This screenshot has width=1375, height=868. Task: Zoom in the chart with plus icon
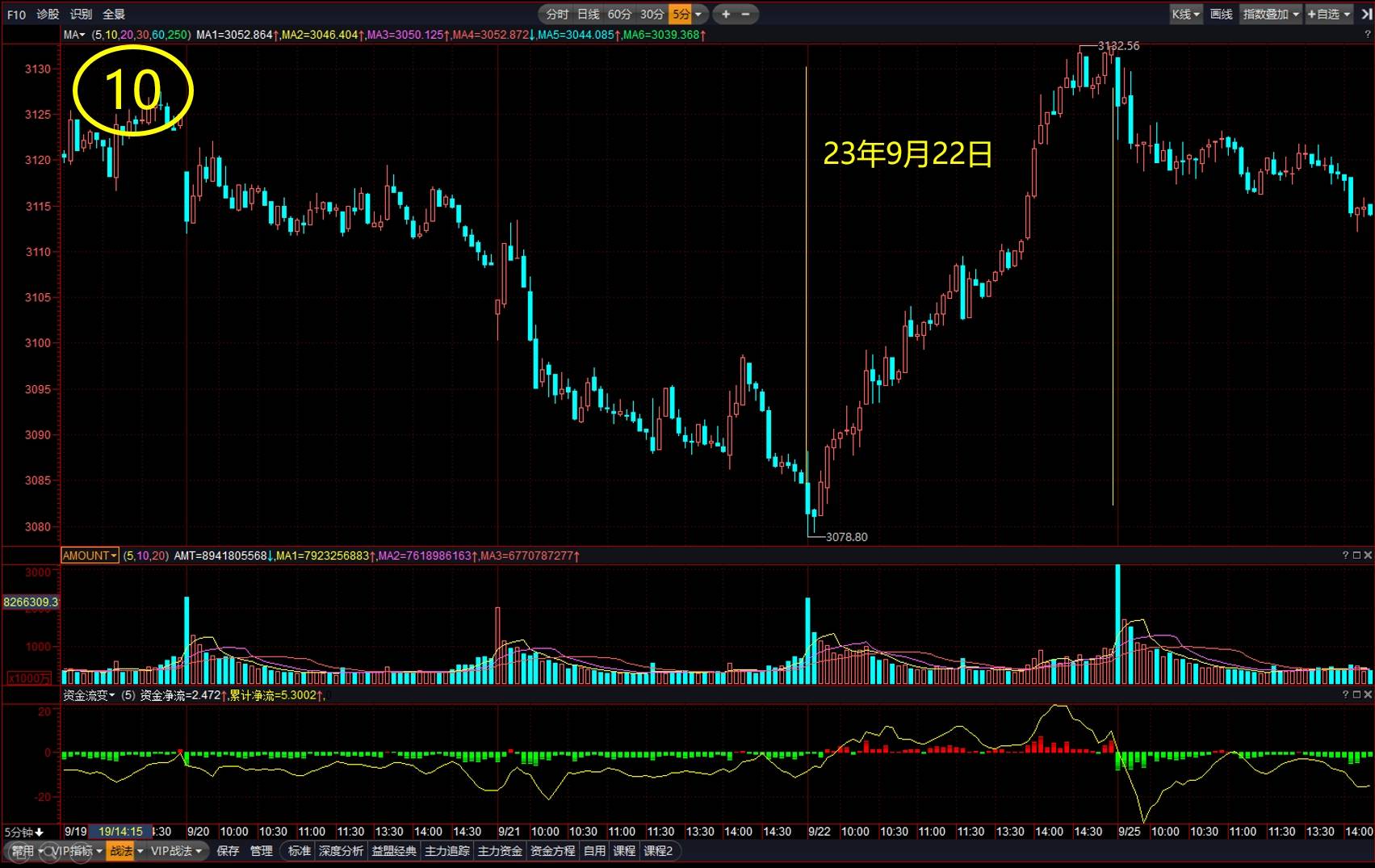pos(726,15)
